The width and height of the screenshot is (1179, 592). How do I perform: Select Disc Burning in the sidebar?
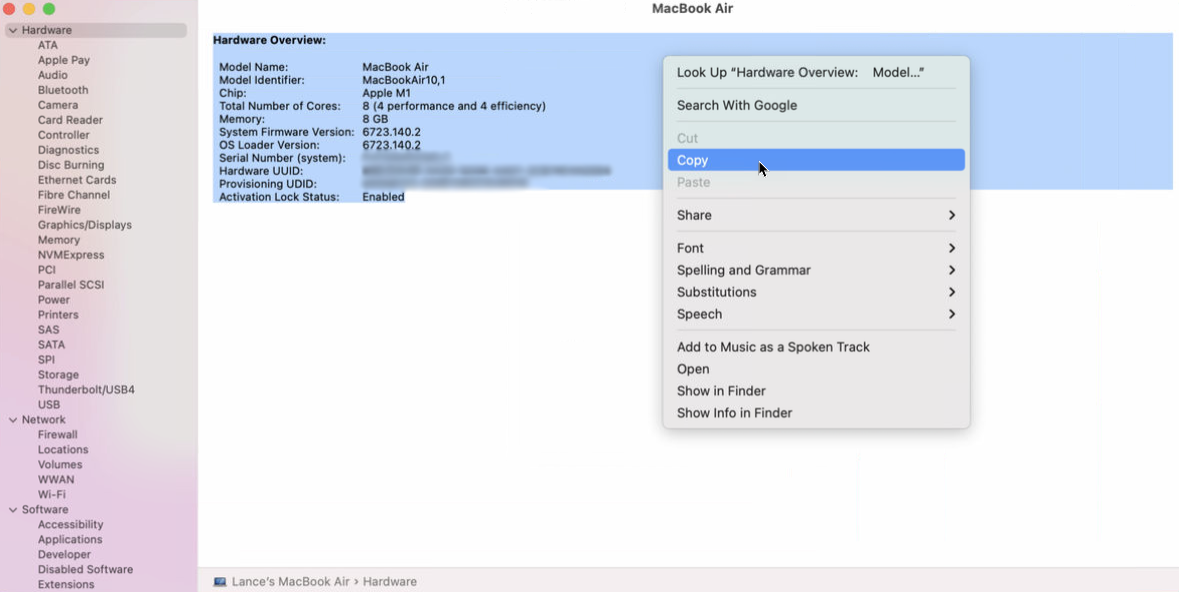click(x=71, y=165)
